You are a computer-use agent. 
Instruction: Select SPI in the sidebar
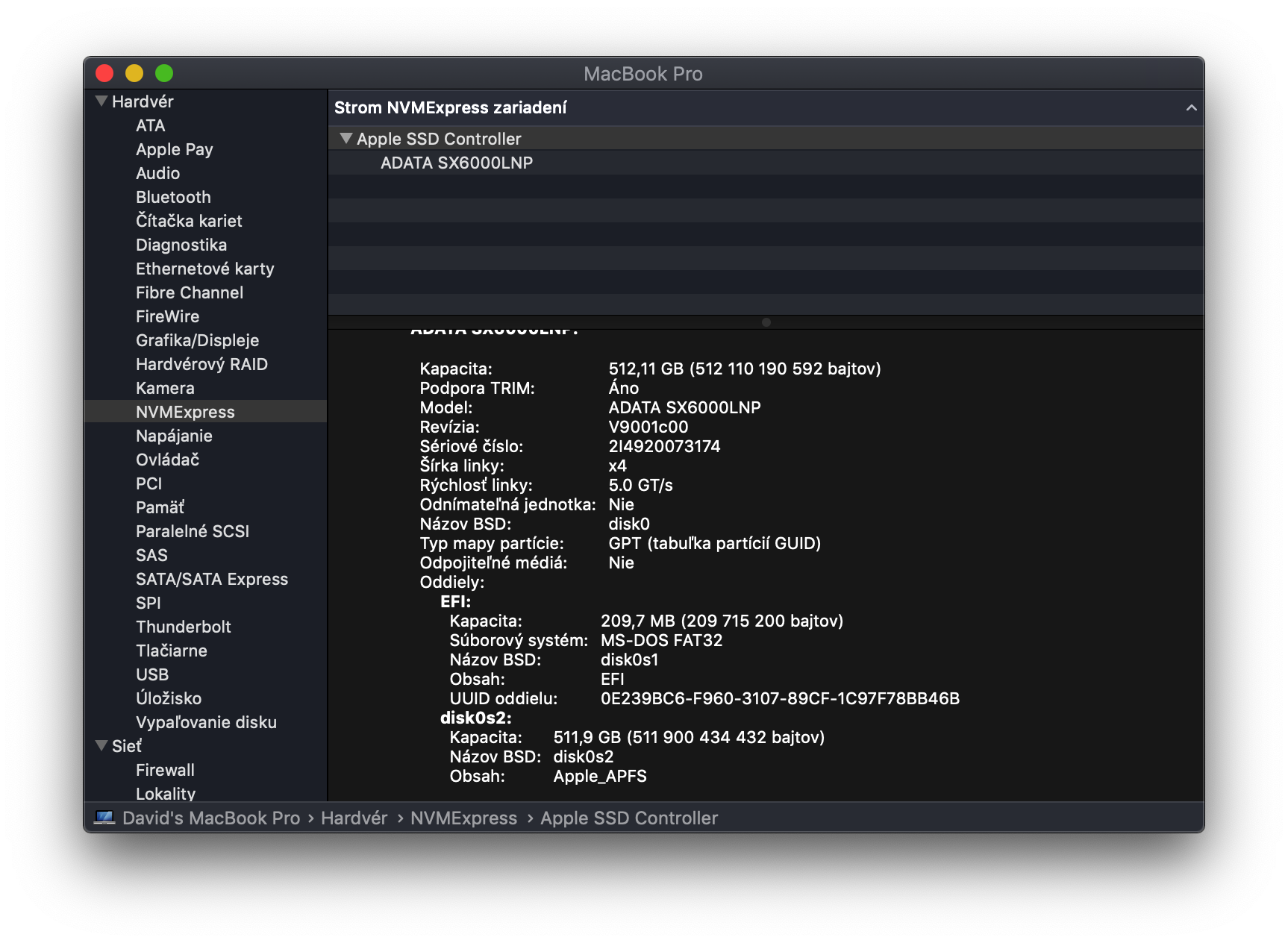point(148,603)
